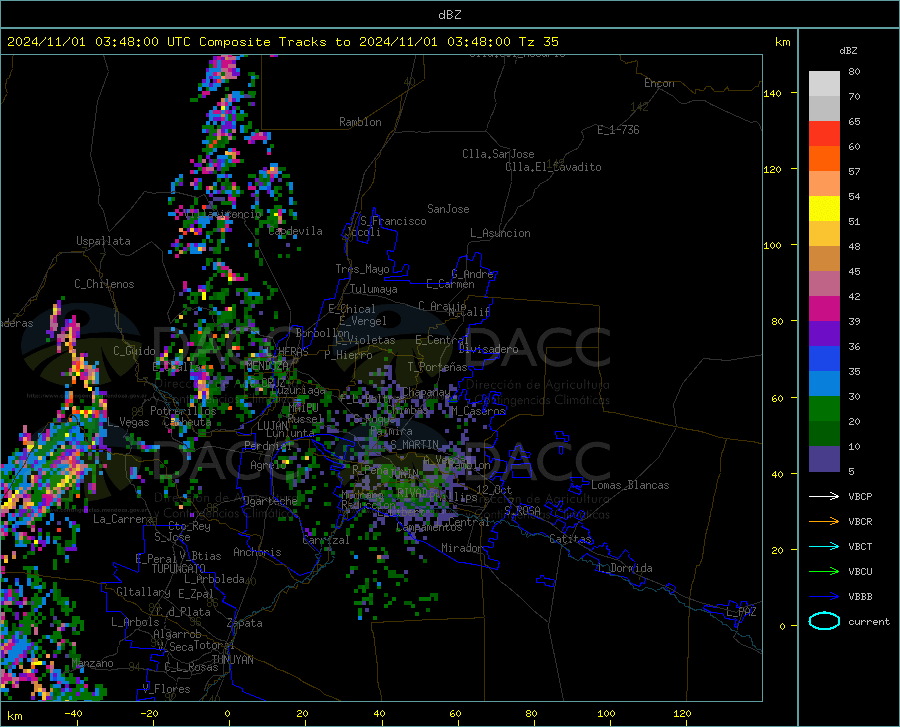
Task: Click the L_Dormida place label
Action: (x=625, y=568)
